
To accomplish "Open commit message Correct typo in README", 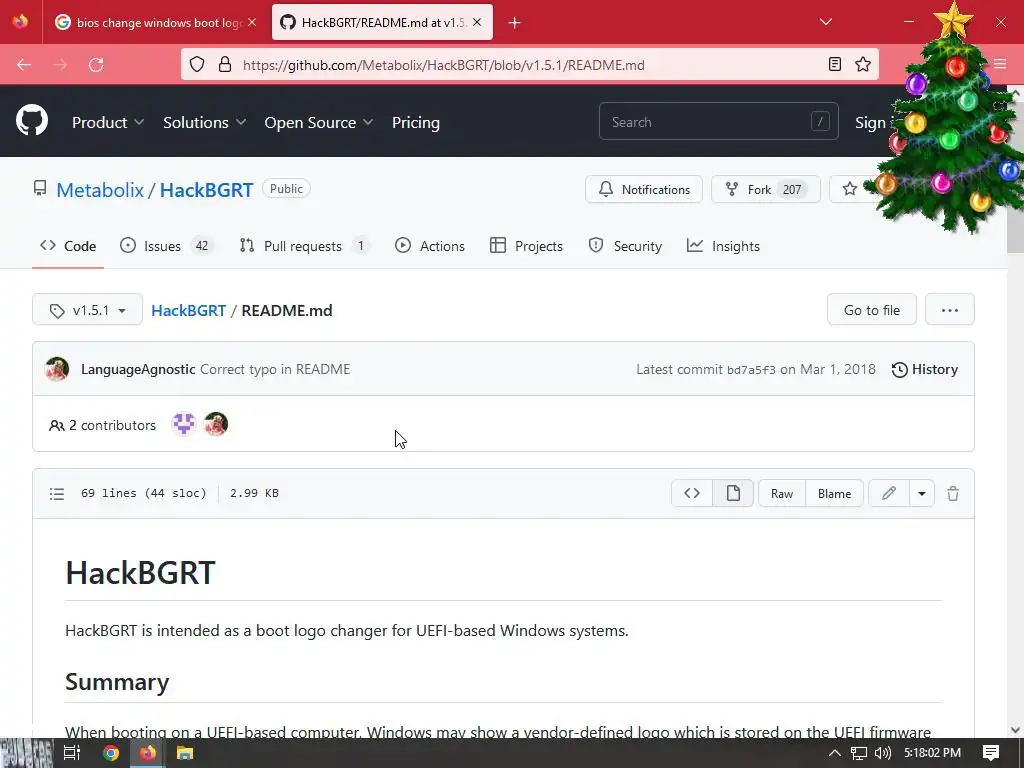I will (x=275, y=369).
